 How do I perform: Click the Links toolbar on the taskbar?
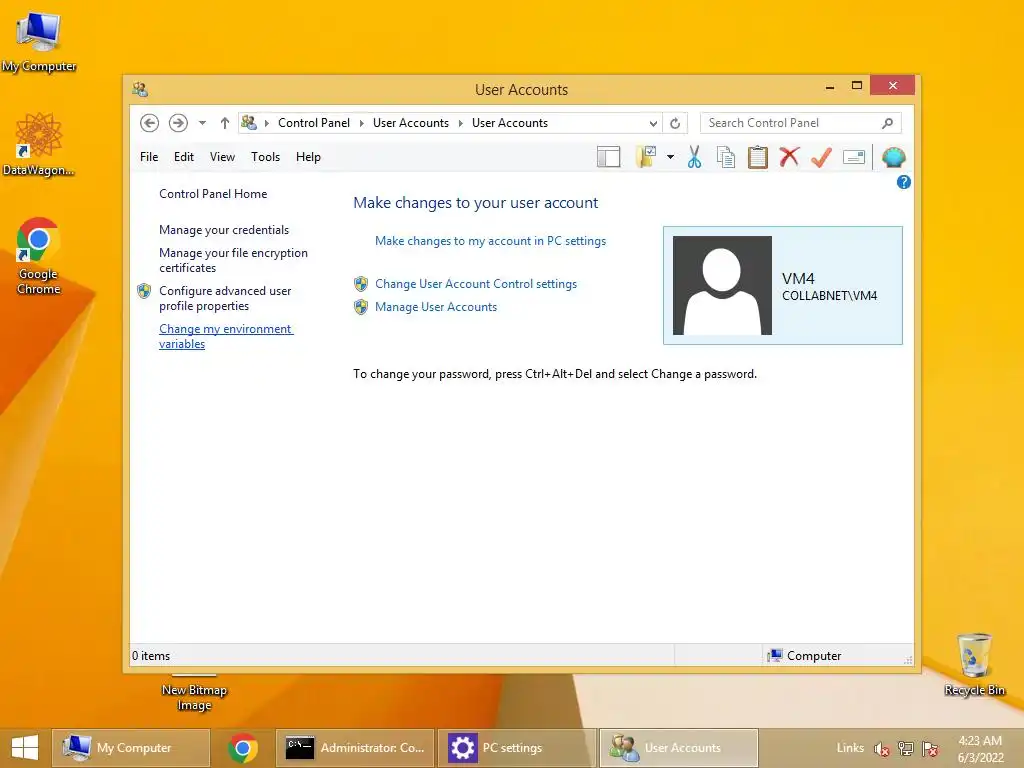pyautogui.click(x=850, y=748)
